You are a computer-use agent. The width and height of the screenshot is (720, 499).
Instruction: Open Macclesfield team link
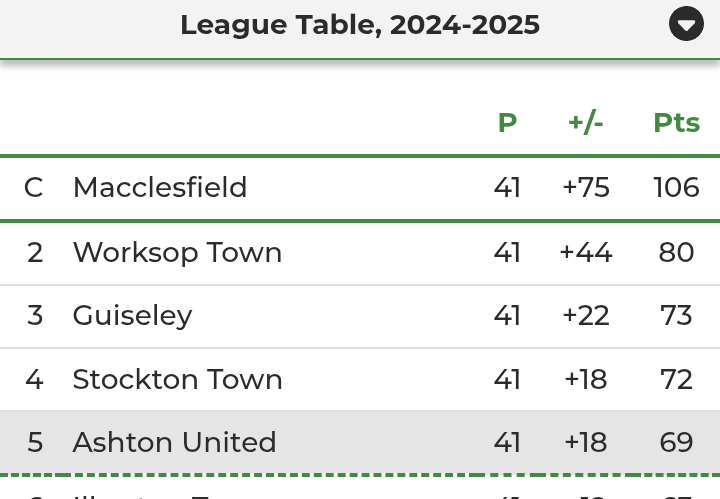tap(160, 187)
